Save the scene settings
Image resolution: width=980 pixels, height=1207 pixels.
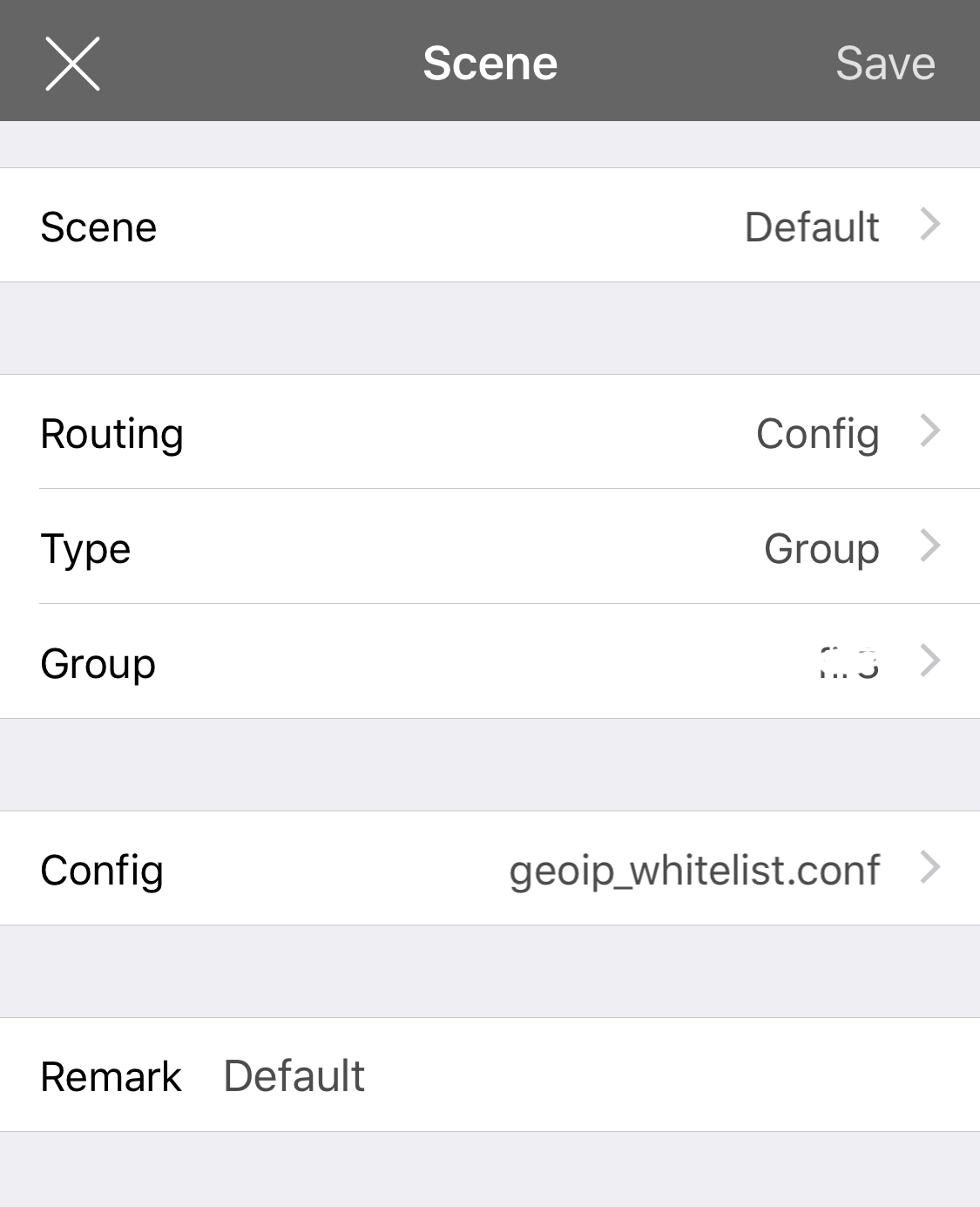885,64
